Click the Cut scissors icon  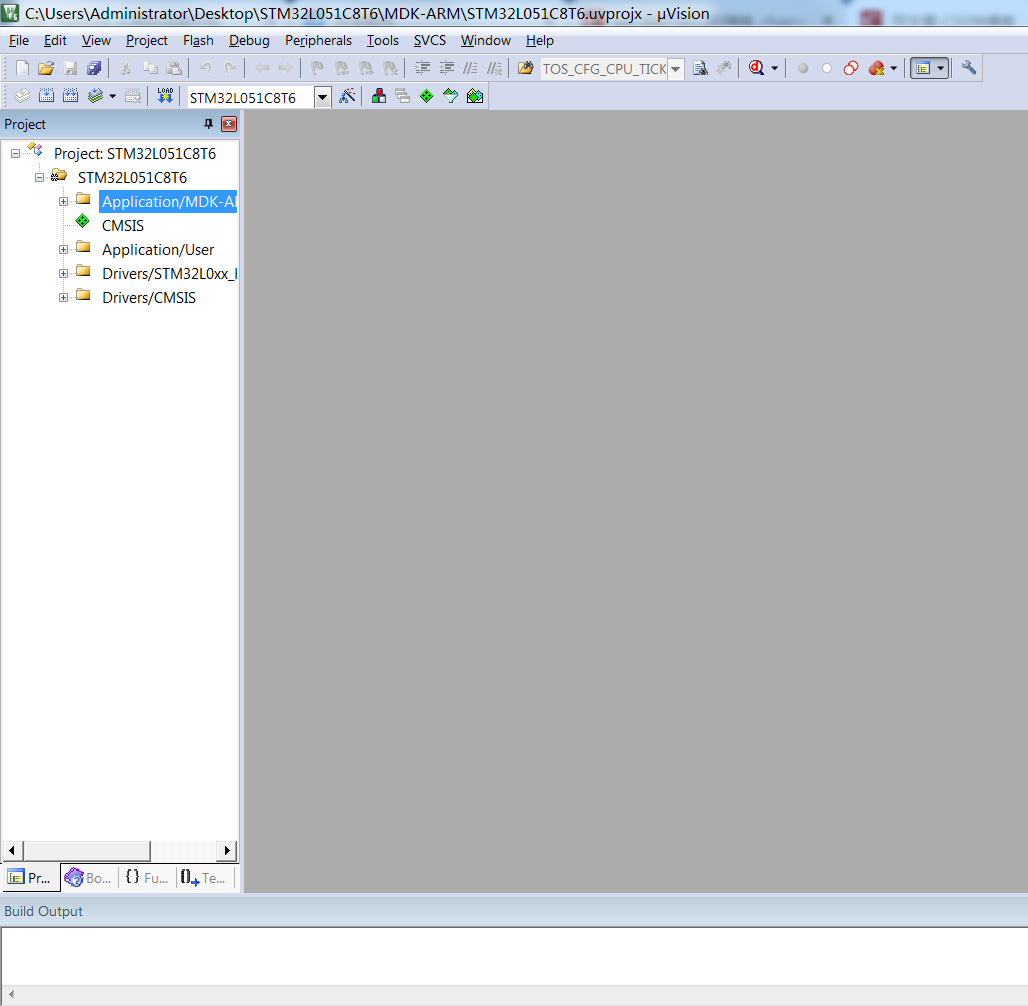125,68
